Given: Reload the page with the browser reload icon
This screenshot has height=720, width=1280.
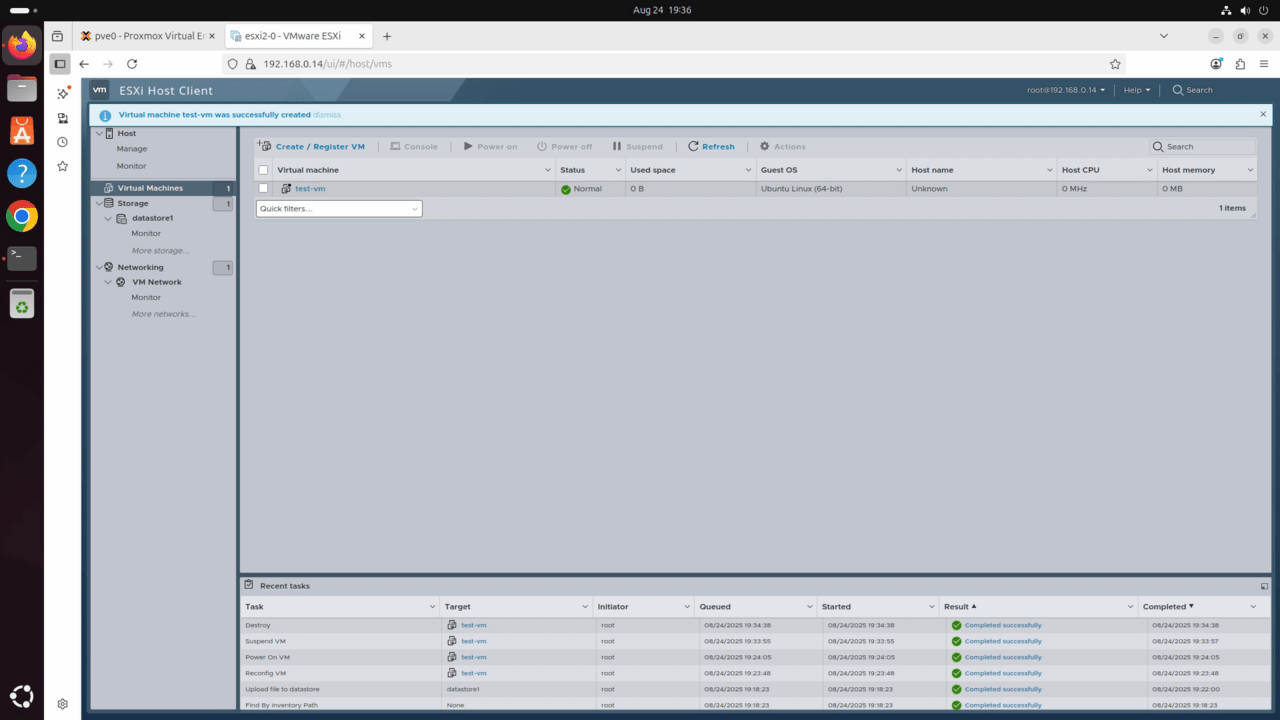Looking at the screenshot, I should (131, 63).
